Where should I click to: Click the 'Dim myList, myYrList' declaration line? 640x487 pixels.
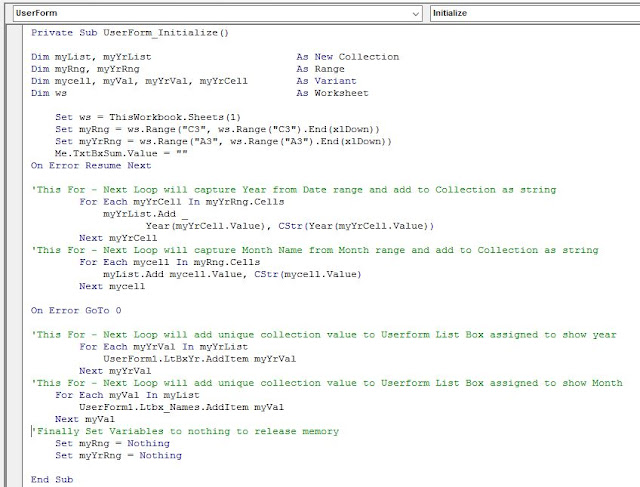(91, 57)
